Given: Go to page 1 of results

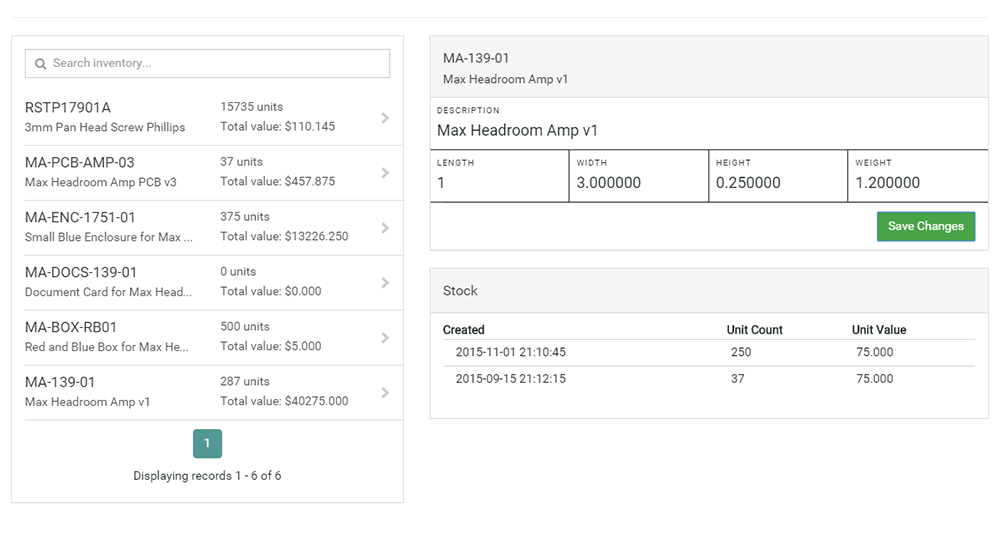Looking at the screenshot, I should tap(207, 443).
